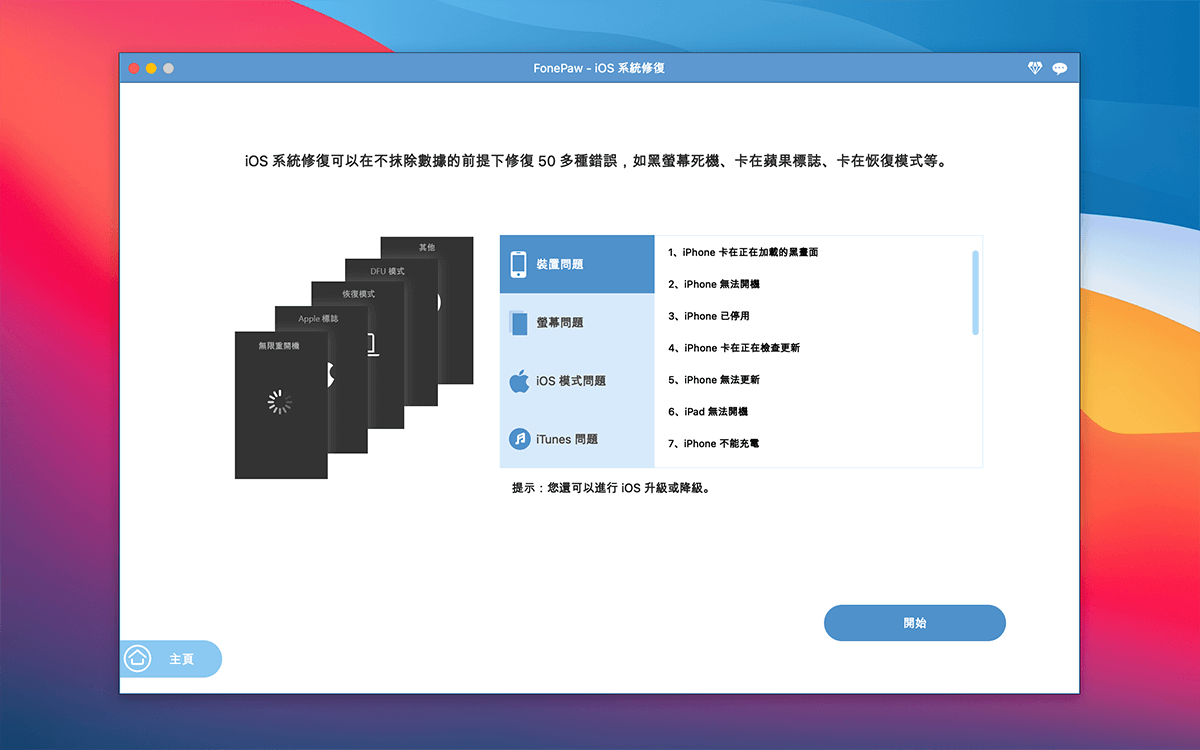Click list item "iPhone 無法更新"
Image resolution: width=1200 pixels, height=750 pixels.
click(x=714, y=380)
